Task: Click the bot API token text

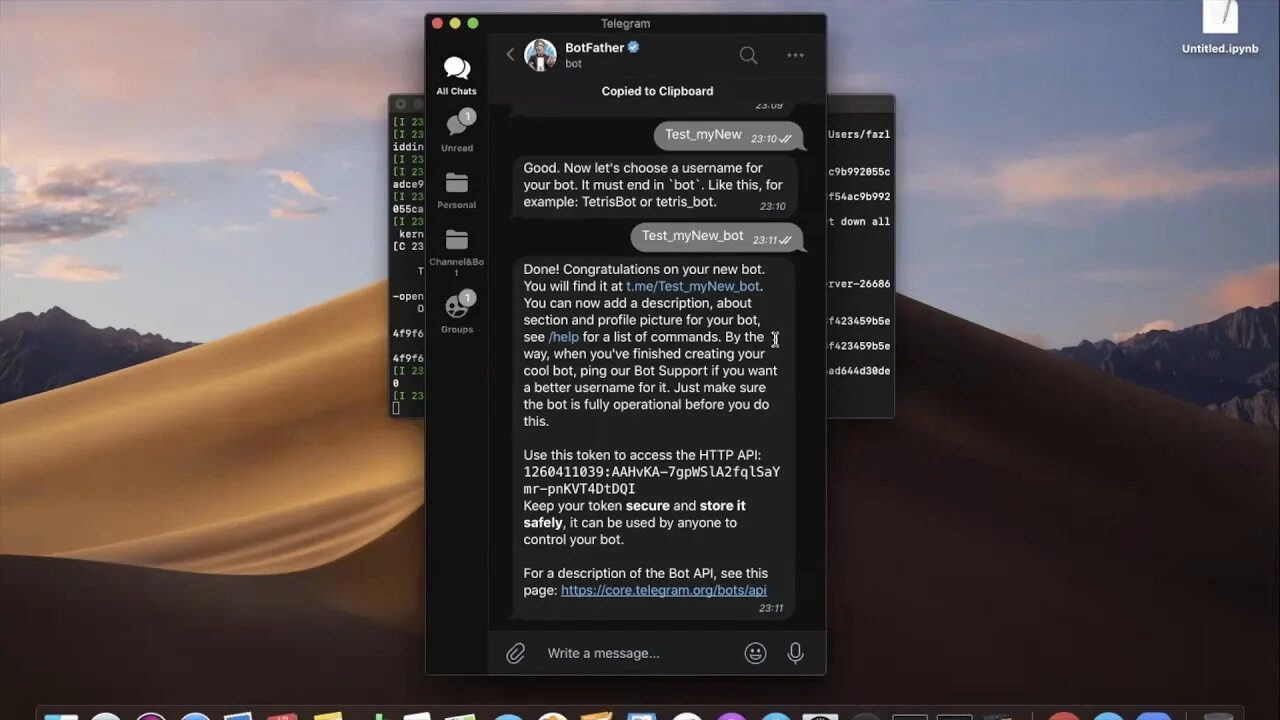Action: pyautogui.click(x=652, y=480)
